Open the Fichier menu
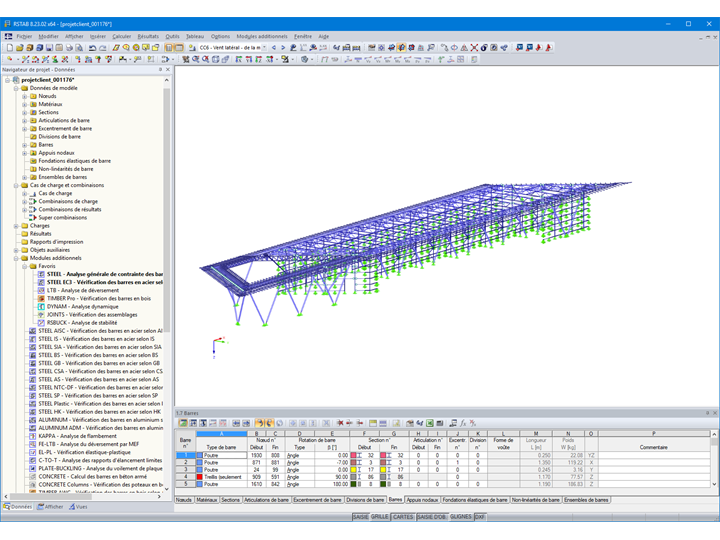Screen dimensions: 720x540 click(24, 36)
